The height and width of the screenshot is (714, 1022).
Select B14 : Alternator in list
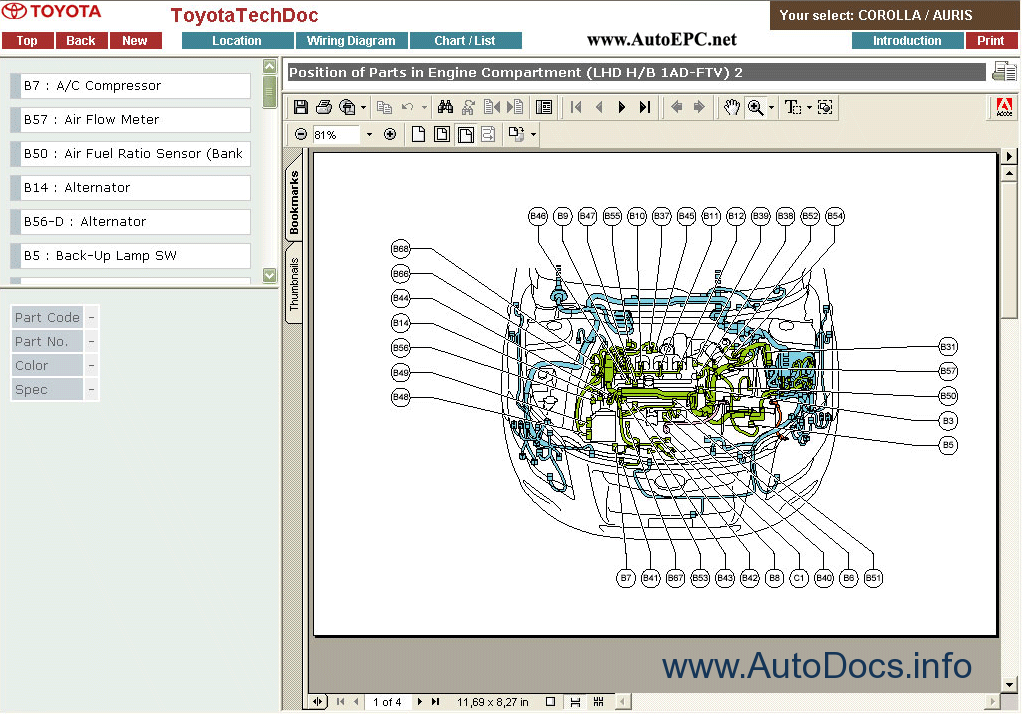(x=130, y=187)
